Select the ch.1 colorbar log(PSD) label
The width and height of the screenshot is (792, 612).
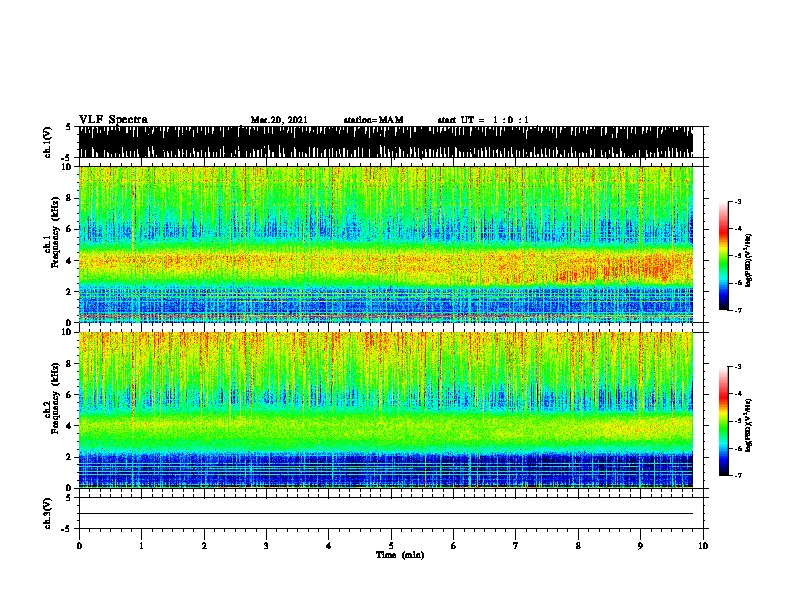748,260
